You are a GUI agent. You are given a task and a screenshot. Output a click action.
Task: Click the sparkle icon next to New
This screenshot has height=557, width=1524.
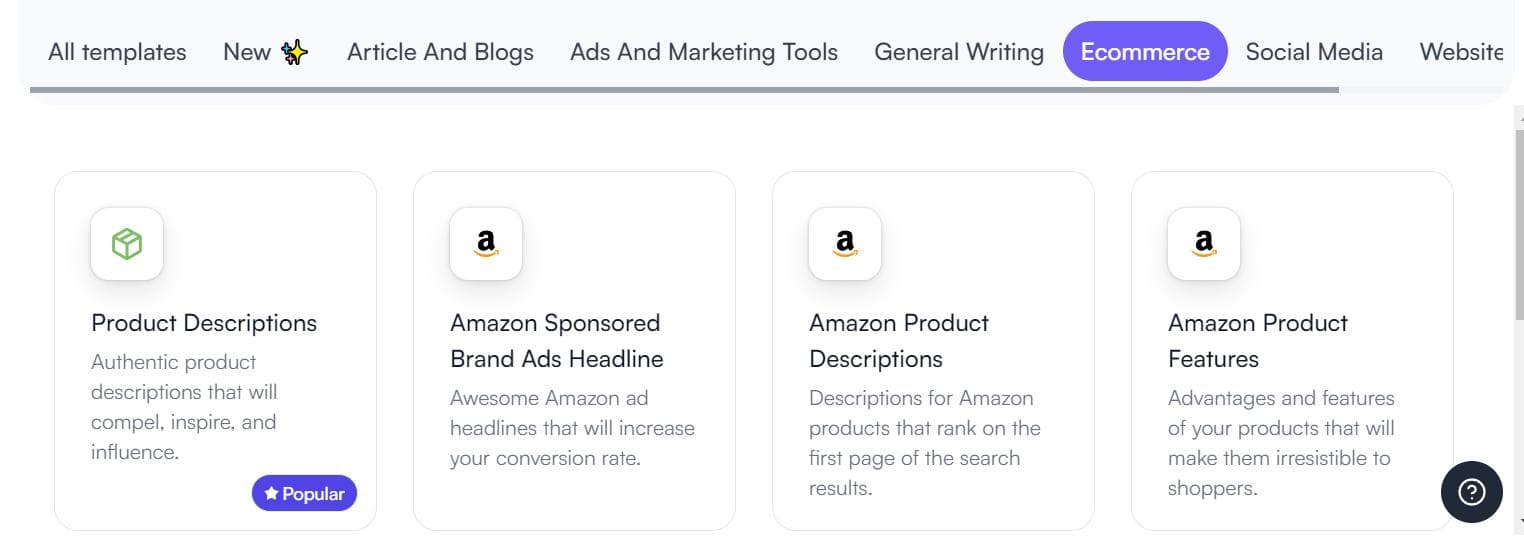[294, 53]
